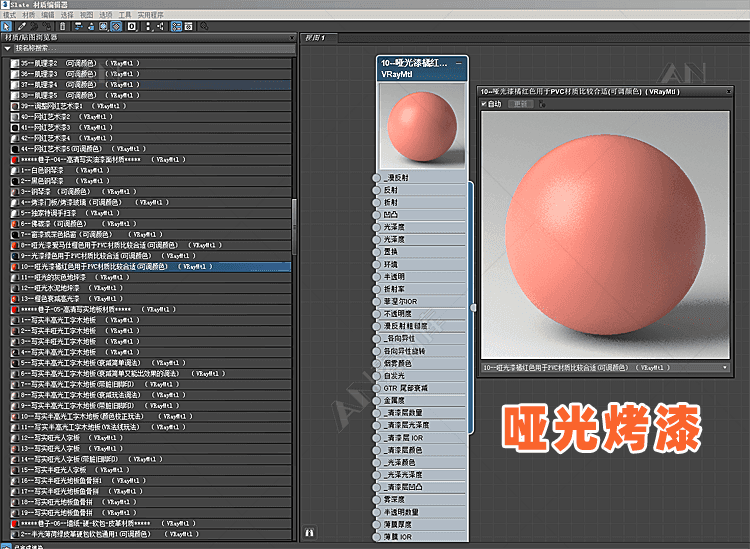Click the Select by Material icon
The height and width of the screenshot is (549, 750).
[x=204, y=26]
